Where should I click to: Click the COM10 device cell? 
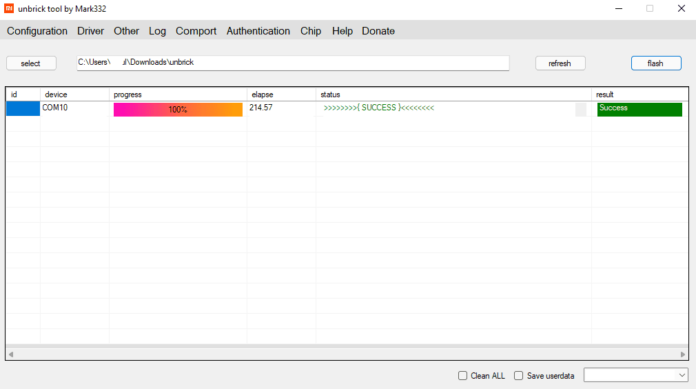click(x=55, y=107)
